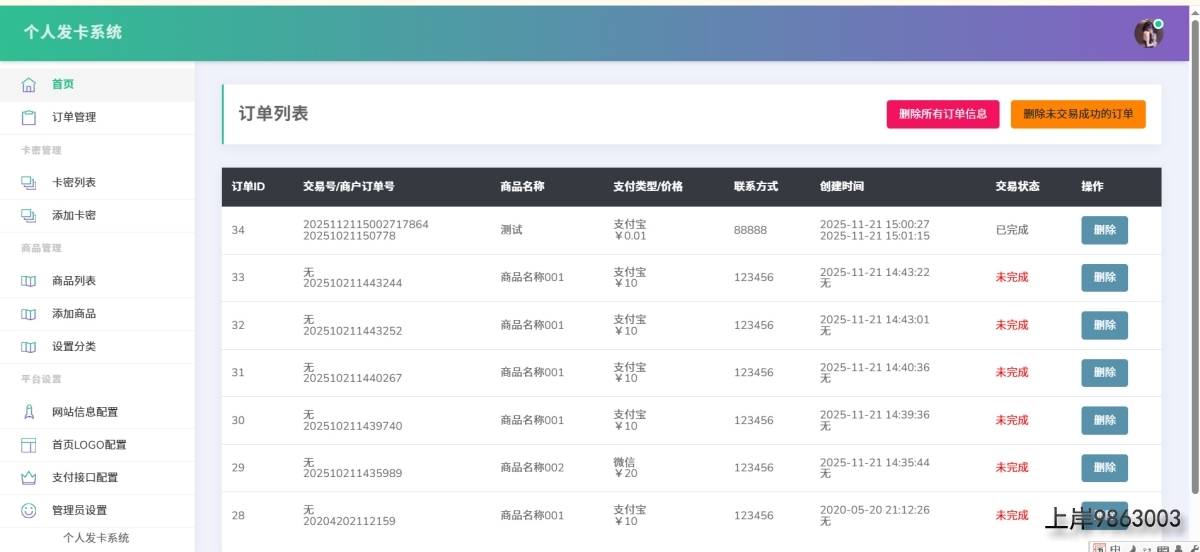Open the user avatar in the header
This screenshot has height=552, width=1200.
tap(1148, 33)
